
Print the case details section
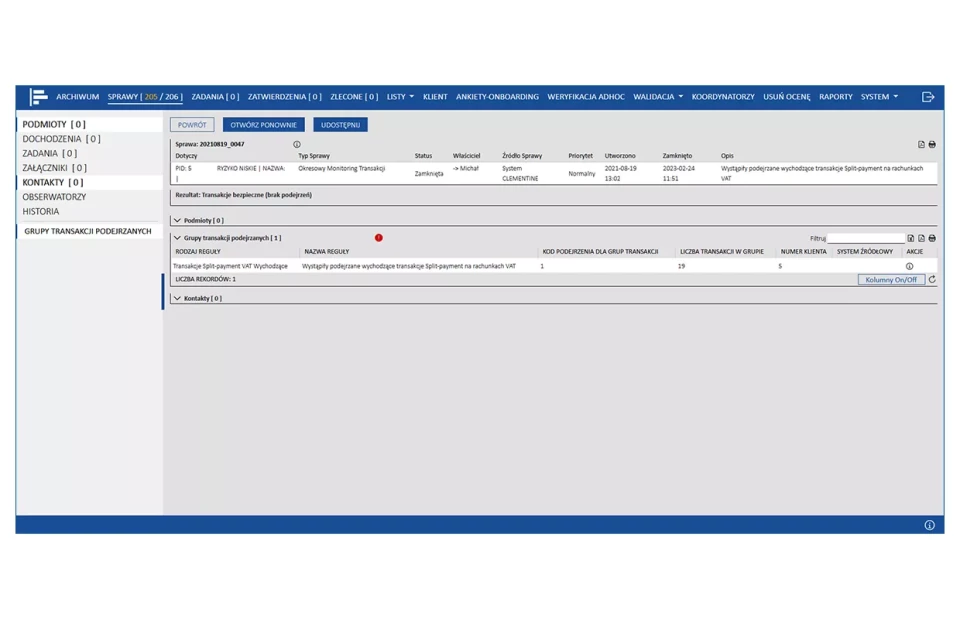pyautogui.click(x=932, y=145)
